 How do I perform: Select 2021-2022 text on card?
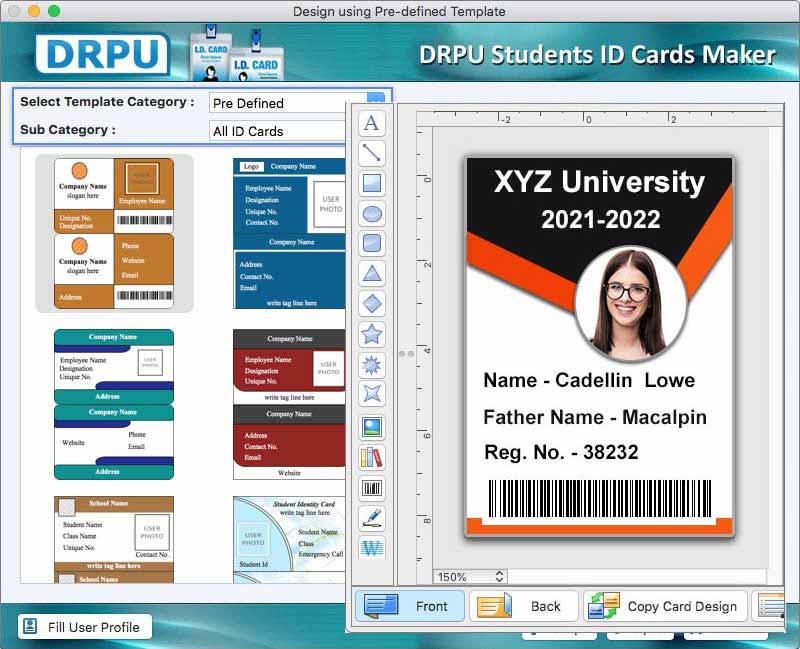601,220
